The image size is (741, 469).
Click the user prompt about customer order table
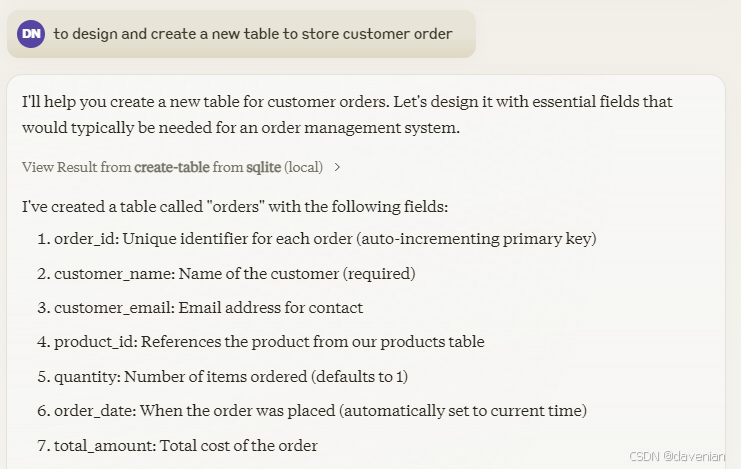point(253,34)
